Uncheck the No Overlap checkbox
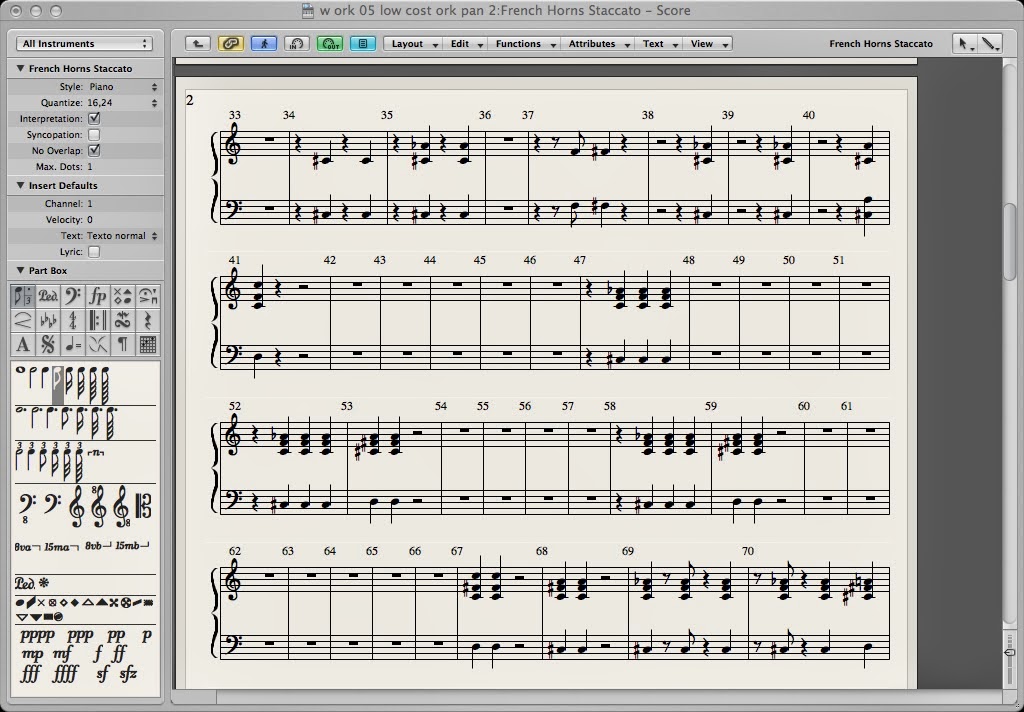Viewport: 1024px width, 712px height. [x=94, y=150]
